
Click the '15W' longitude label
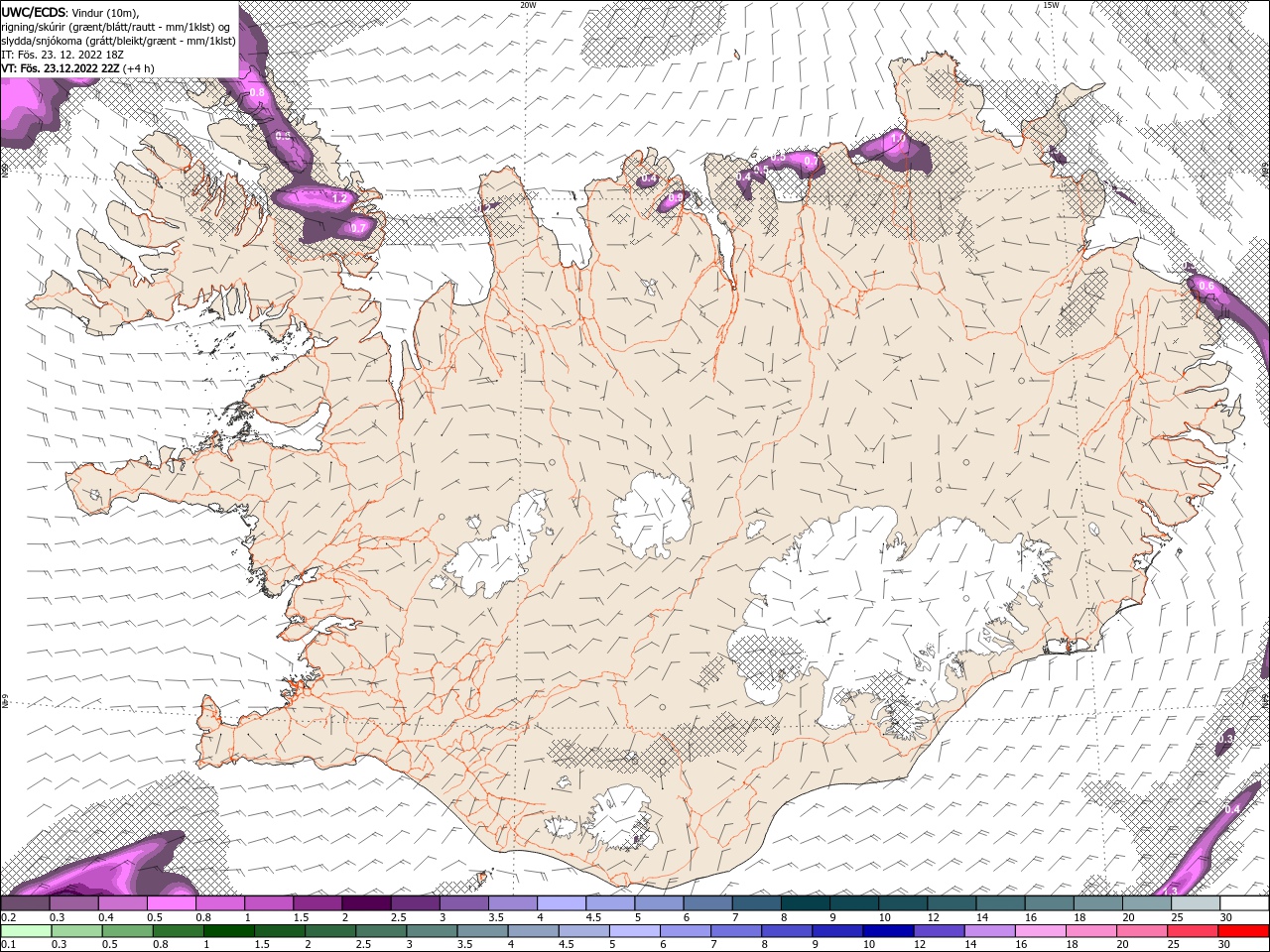1051,5
